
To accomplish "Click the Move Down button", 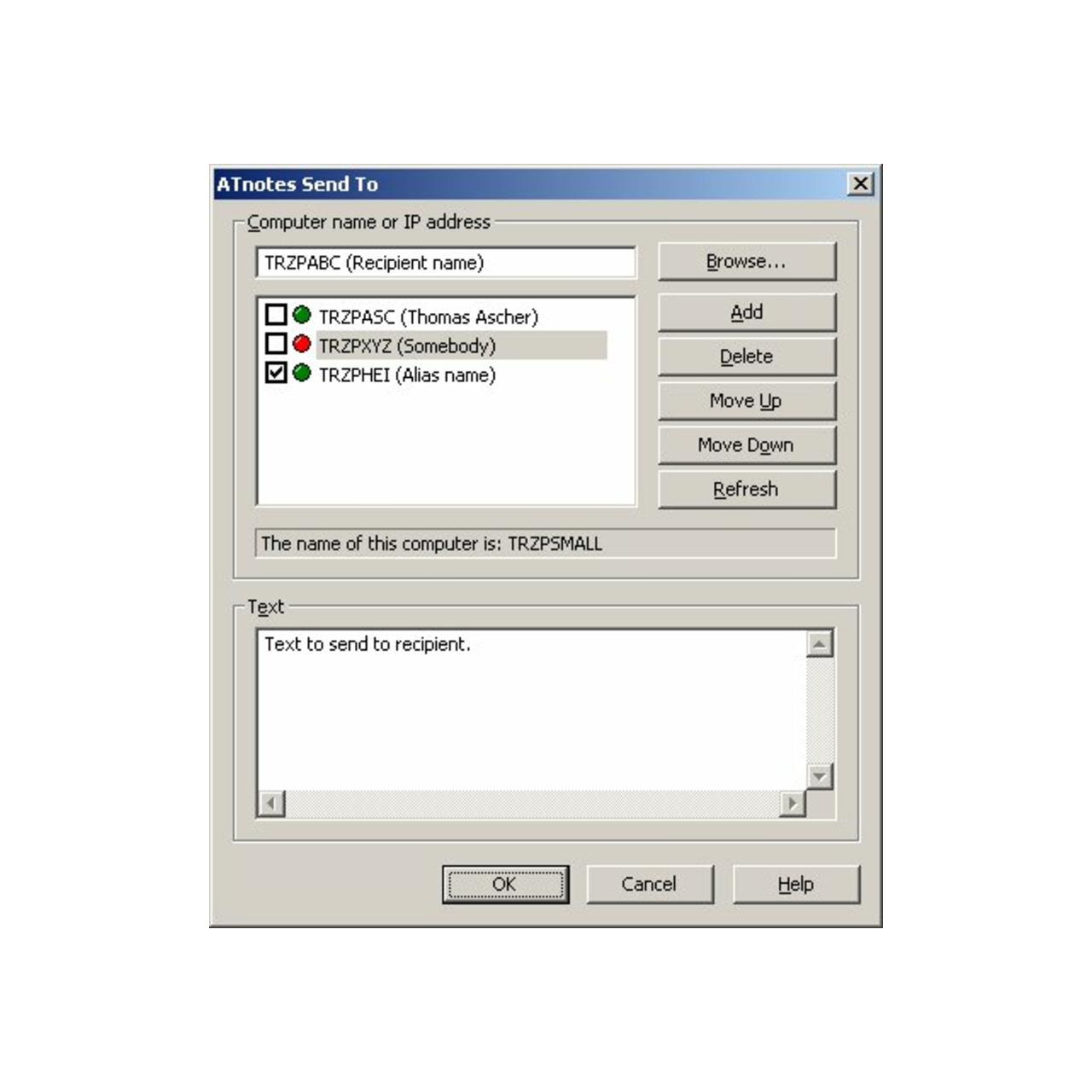I will [746, 445].
